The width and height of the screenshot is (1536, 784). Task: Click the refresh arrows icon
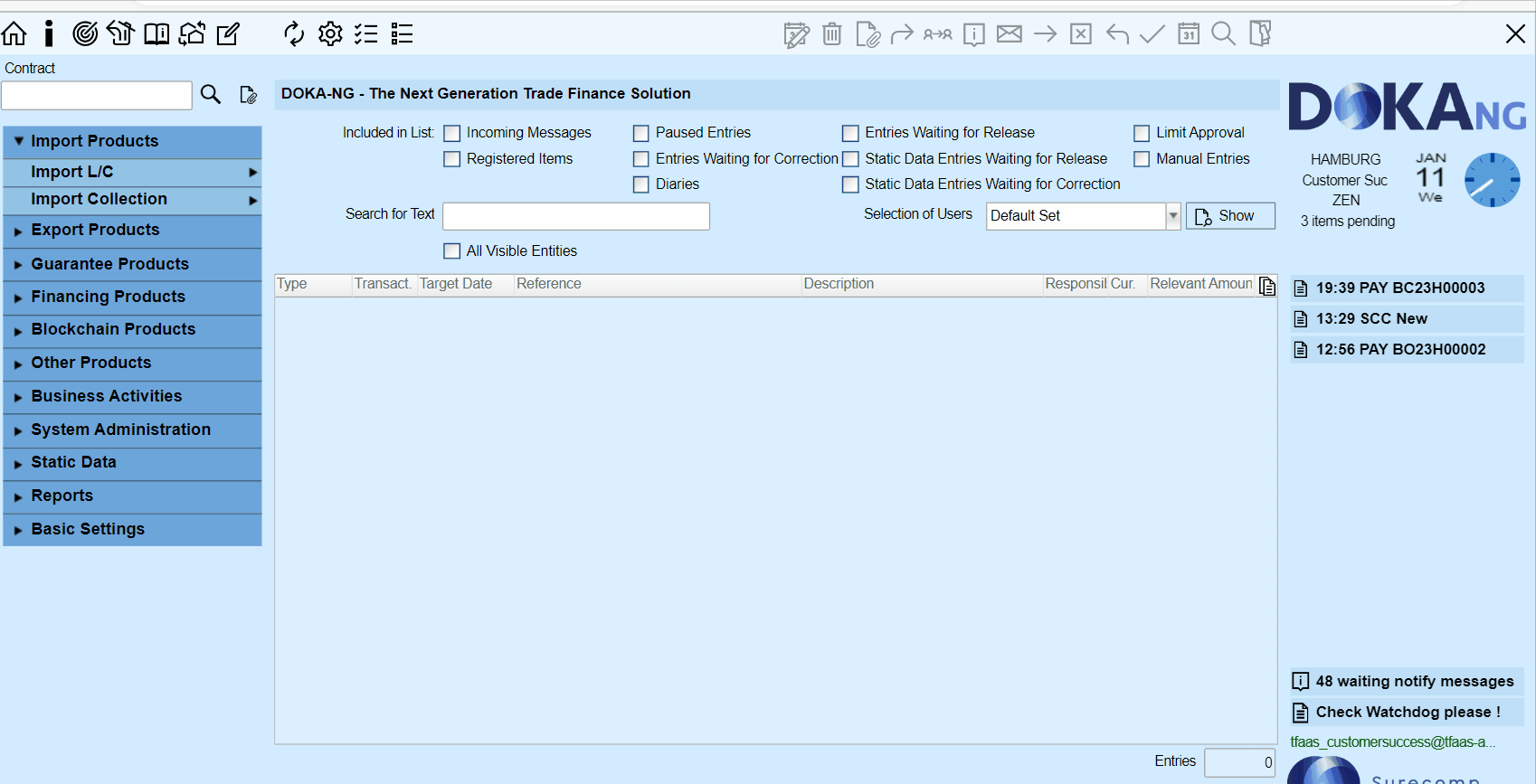click(x=294, y=34)
